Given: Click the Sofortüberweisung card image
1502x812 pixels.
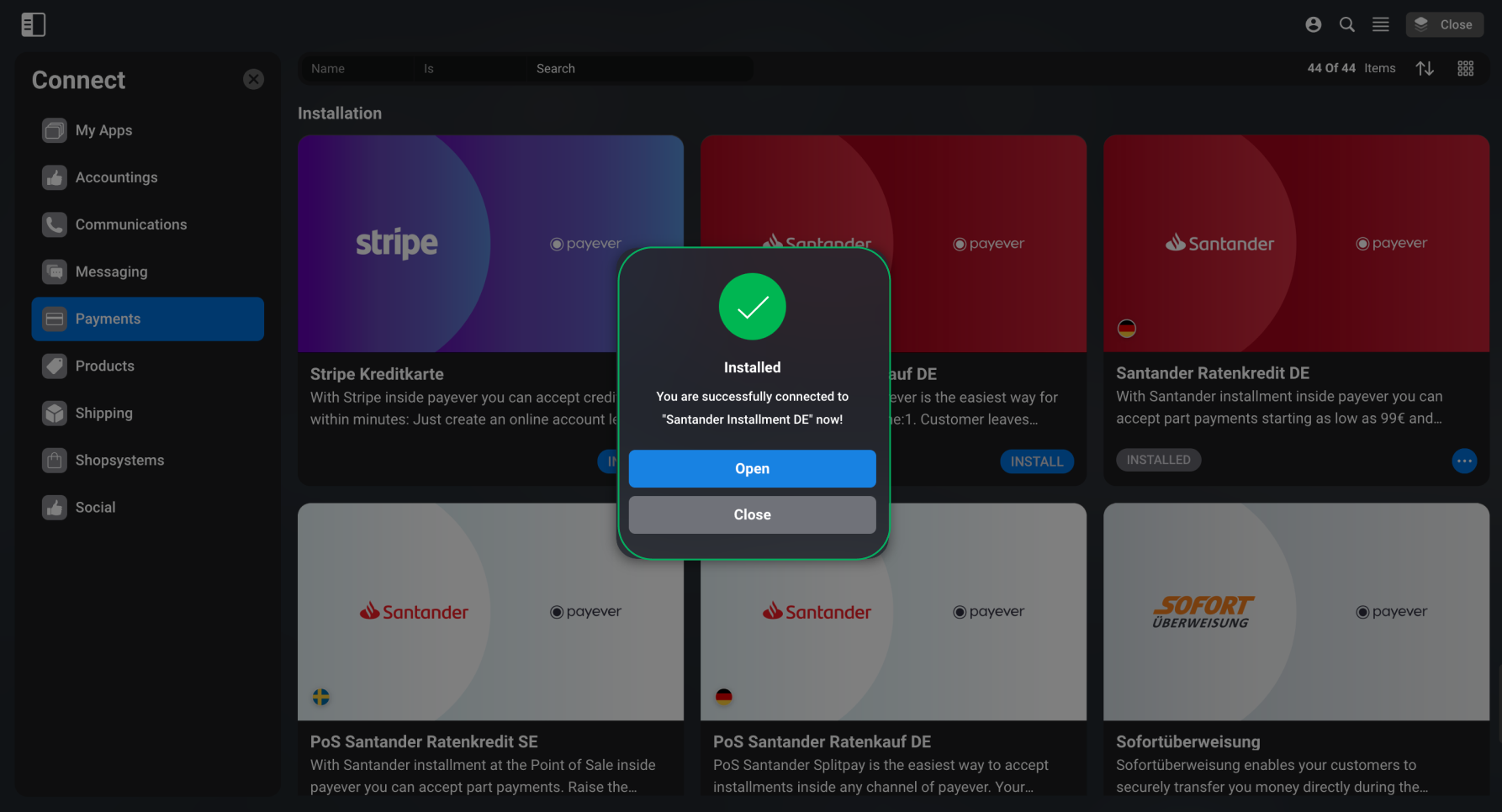Looking at the screenshot, I should coord(1296,612).
